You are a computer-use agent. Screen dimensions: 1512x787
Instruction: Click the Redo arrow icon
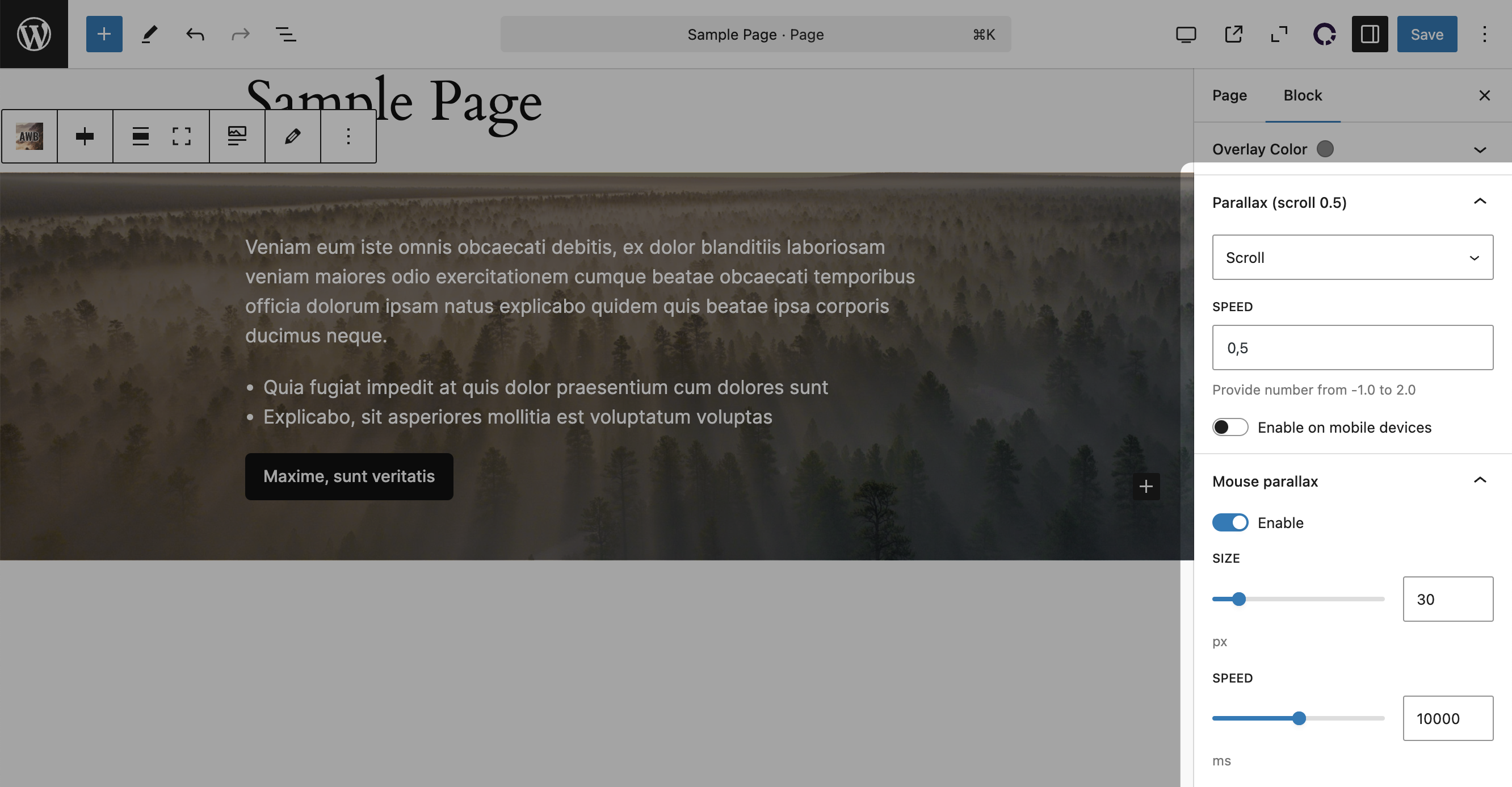(240, 34)
